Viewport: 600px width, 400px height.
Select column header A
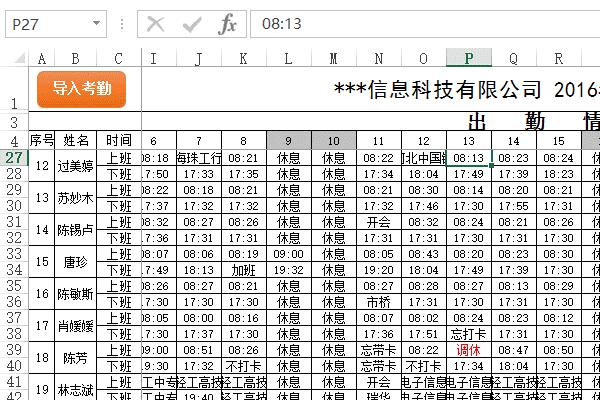(x=42, y=58)
